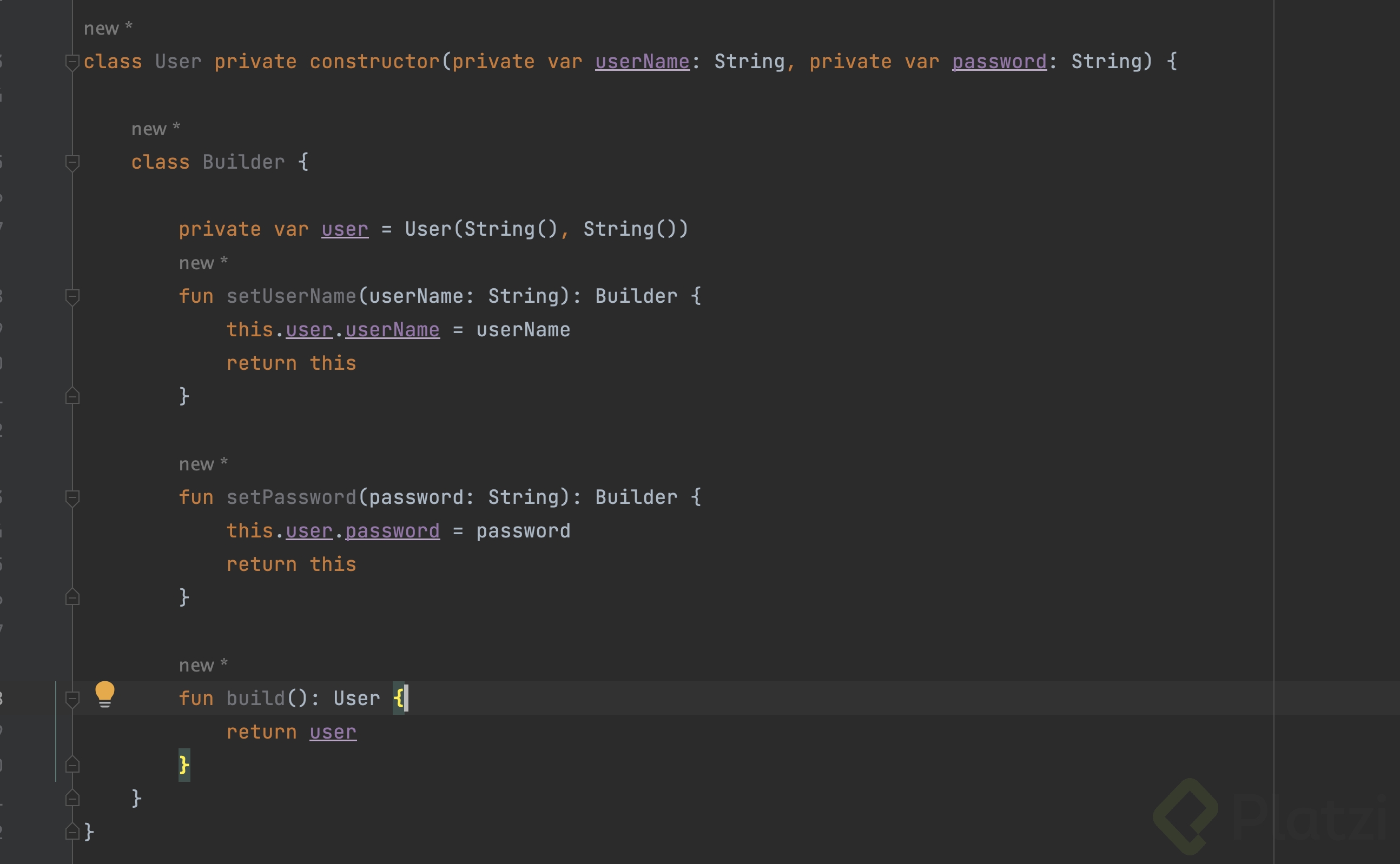Screen dimensions: 1400x864
Task: Click fold end marker of setPassword body
Action: (72, 597)
